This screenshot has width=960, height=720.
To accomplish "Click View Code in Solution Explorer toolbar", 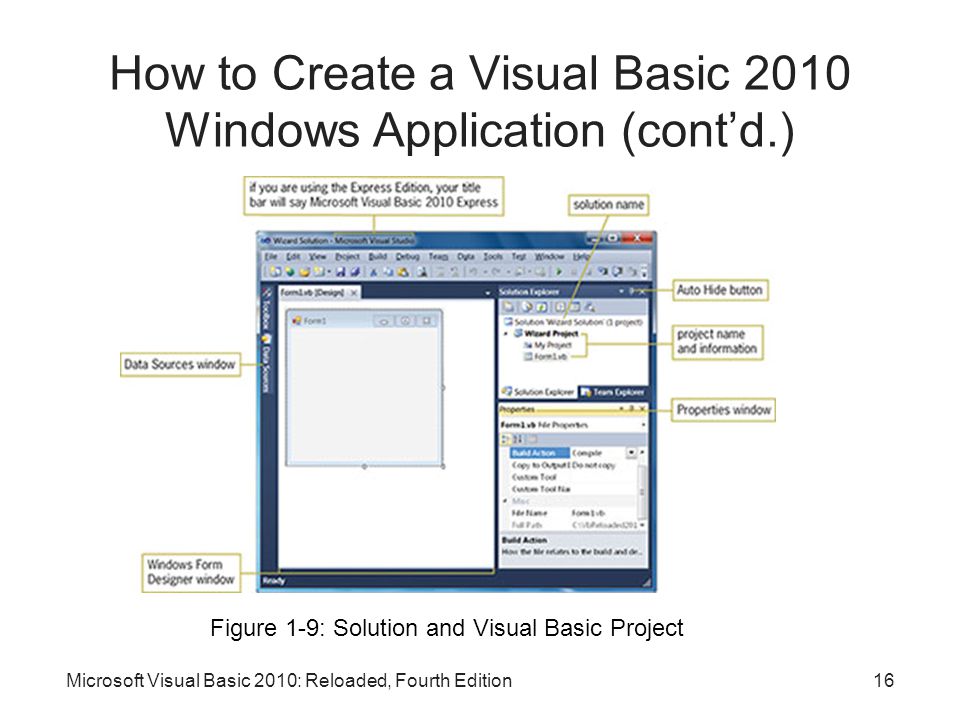I will pos(560,307).
